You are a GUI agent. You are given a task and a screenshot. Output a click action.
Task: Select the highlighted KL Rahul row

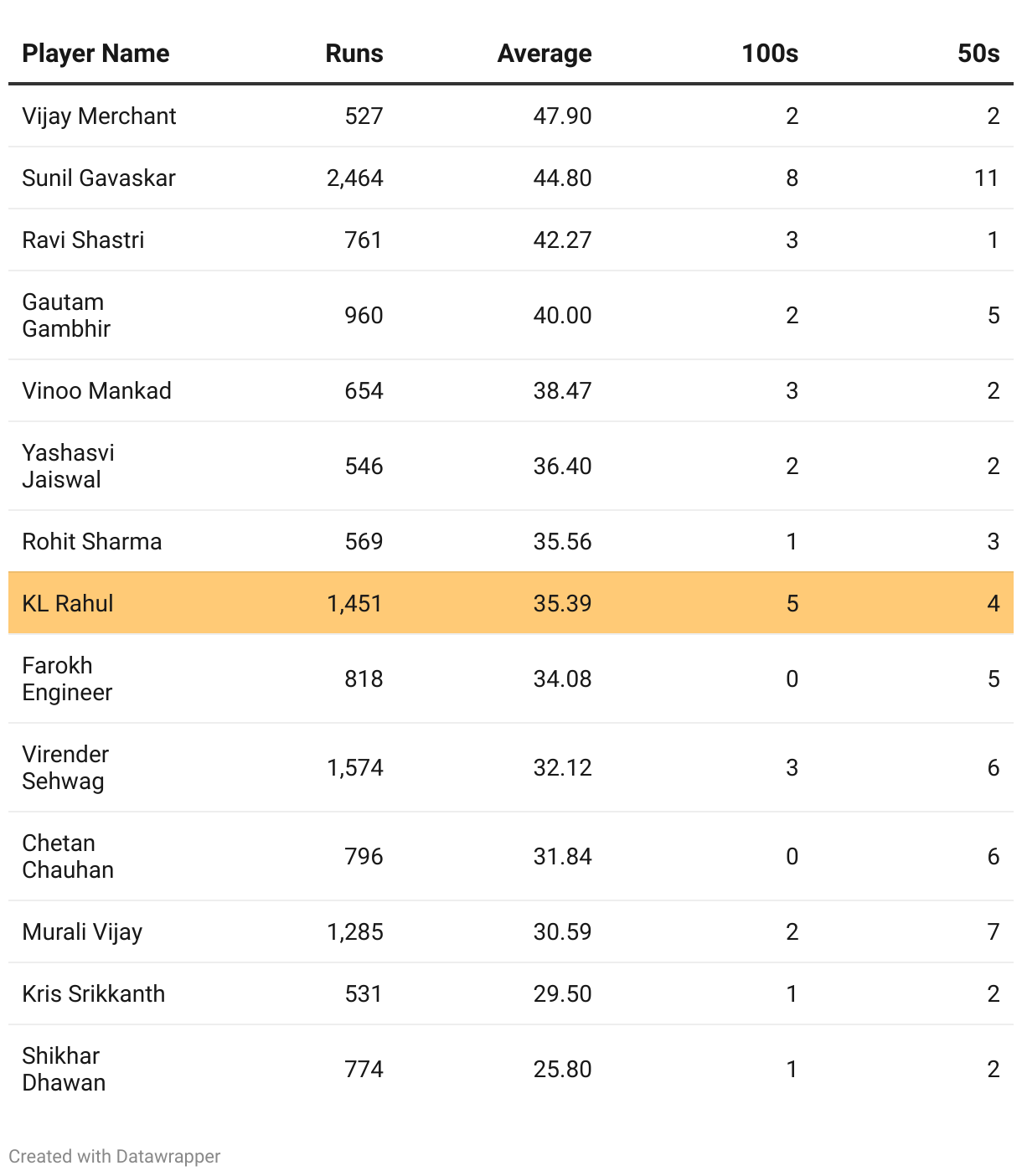pyautogui.click(x=511, y=603)
